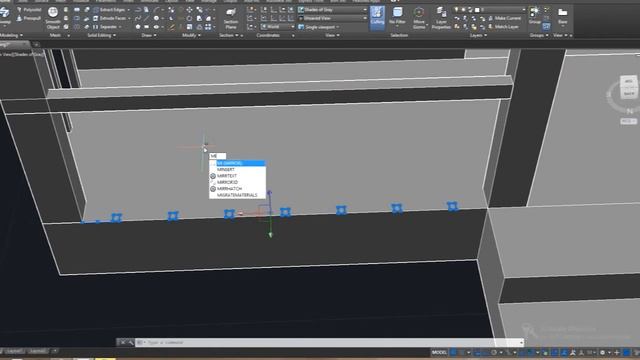This screenshot has height=360, width=640.
Task: Select the Circle tool in Draw panel
Action: [156, 18]
